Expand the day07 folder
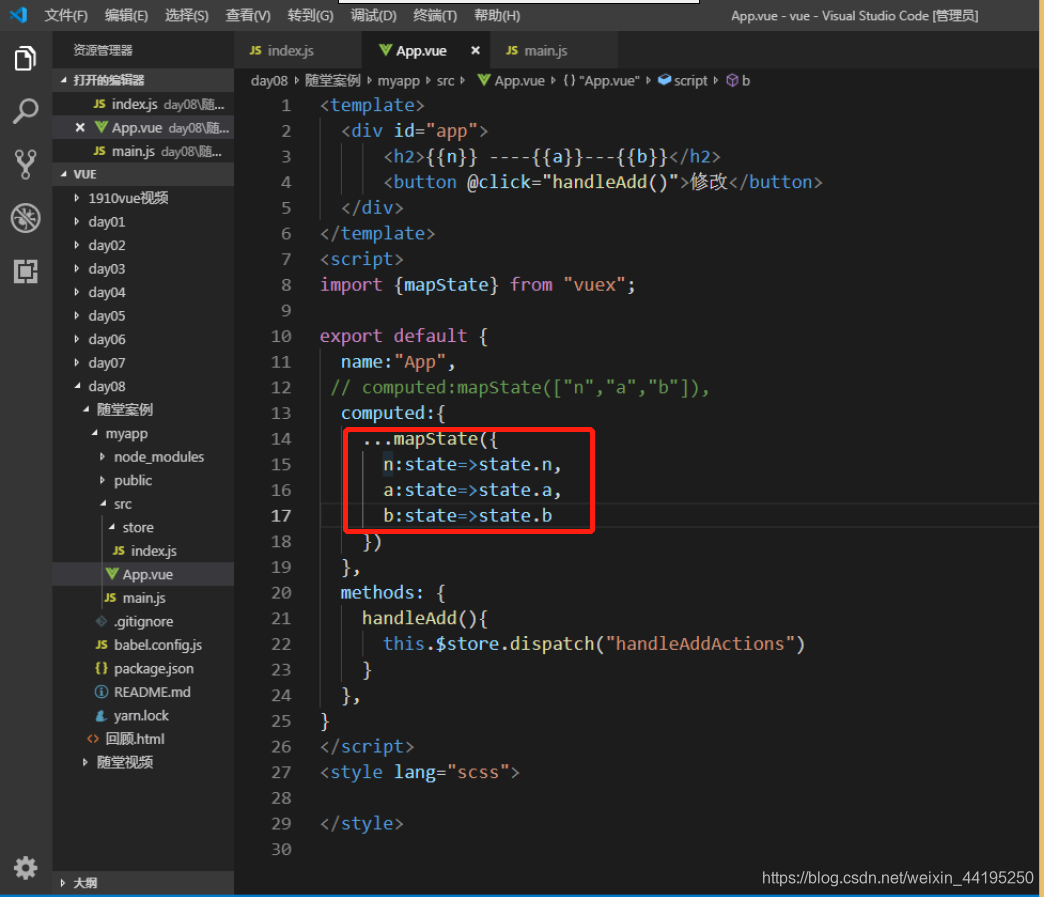 [143, 362]
